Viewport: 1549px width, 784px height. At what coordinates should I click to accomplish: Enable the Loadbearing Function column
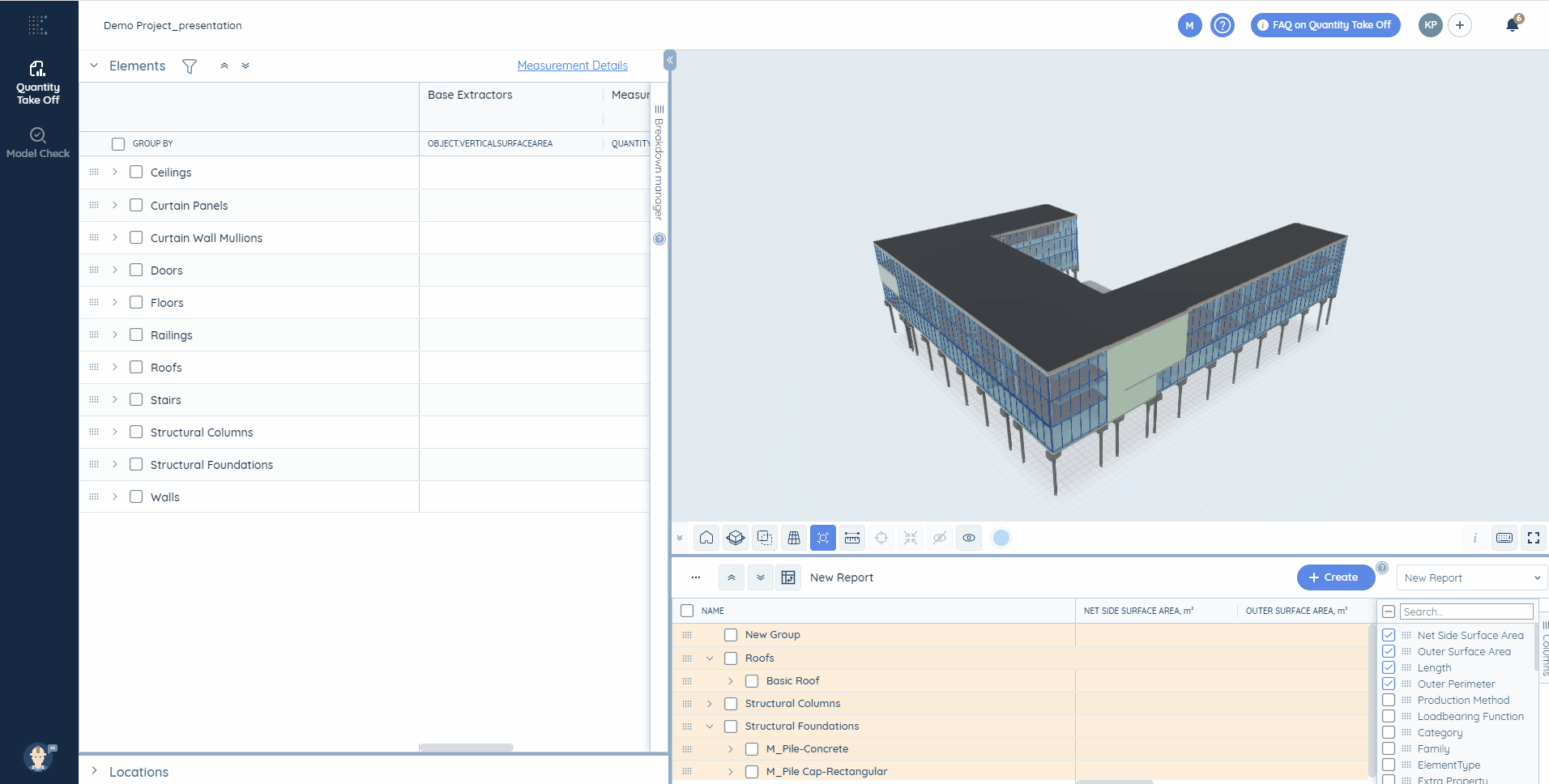(x=1389, y=716)
